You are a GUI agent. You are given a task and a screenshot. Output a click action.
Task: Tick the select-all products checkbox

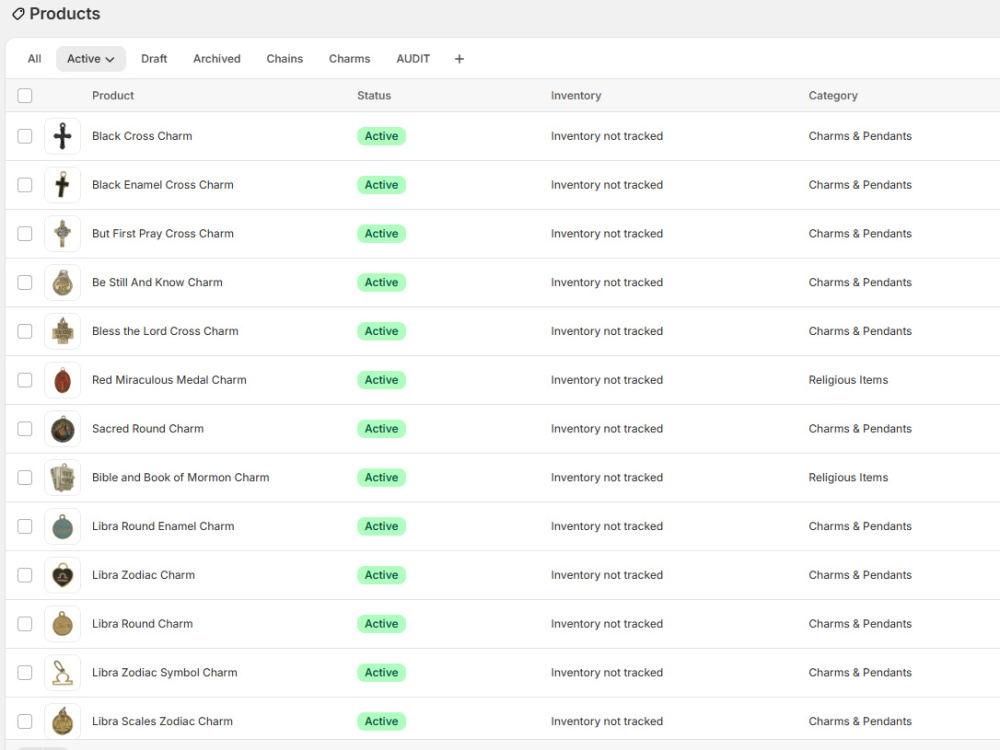click(25, 96)
